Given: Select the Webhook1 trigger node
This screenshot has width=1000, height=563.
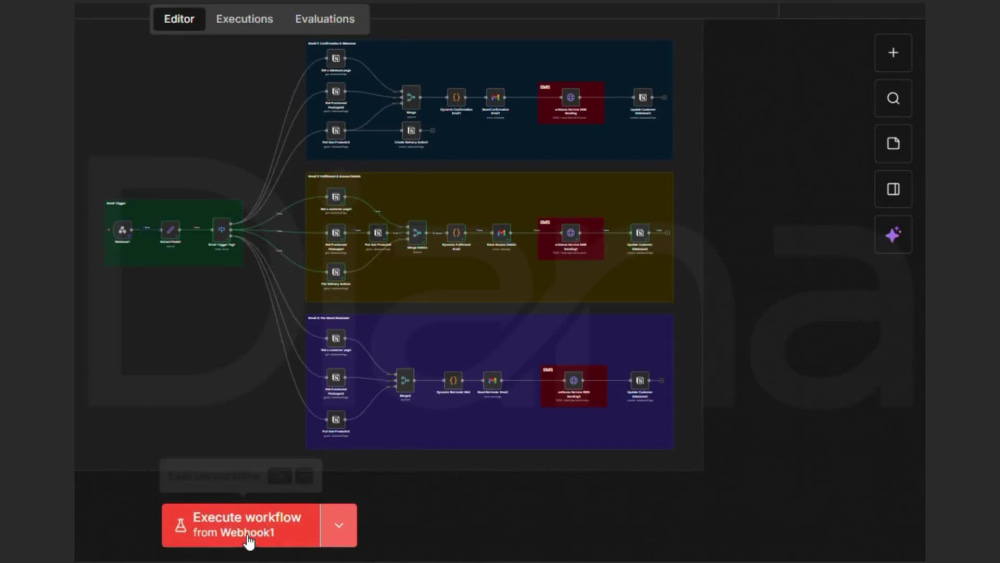Looking at the screenshot, I should (x=122, y=230).
